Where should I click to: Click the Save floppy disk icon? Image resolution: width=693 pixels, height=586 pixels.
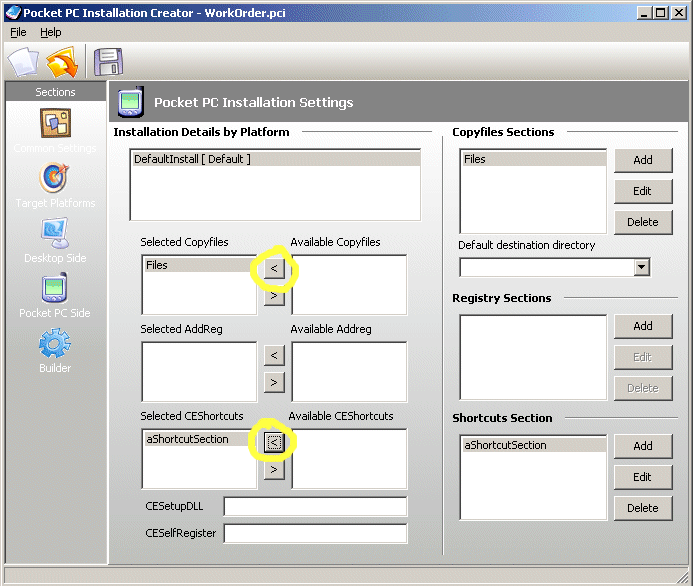(109, 62)
